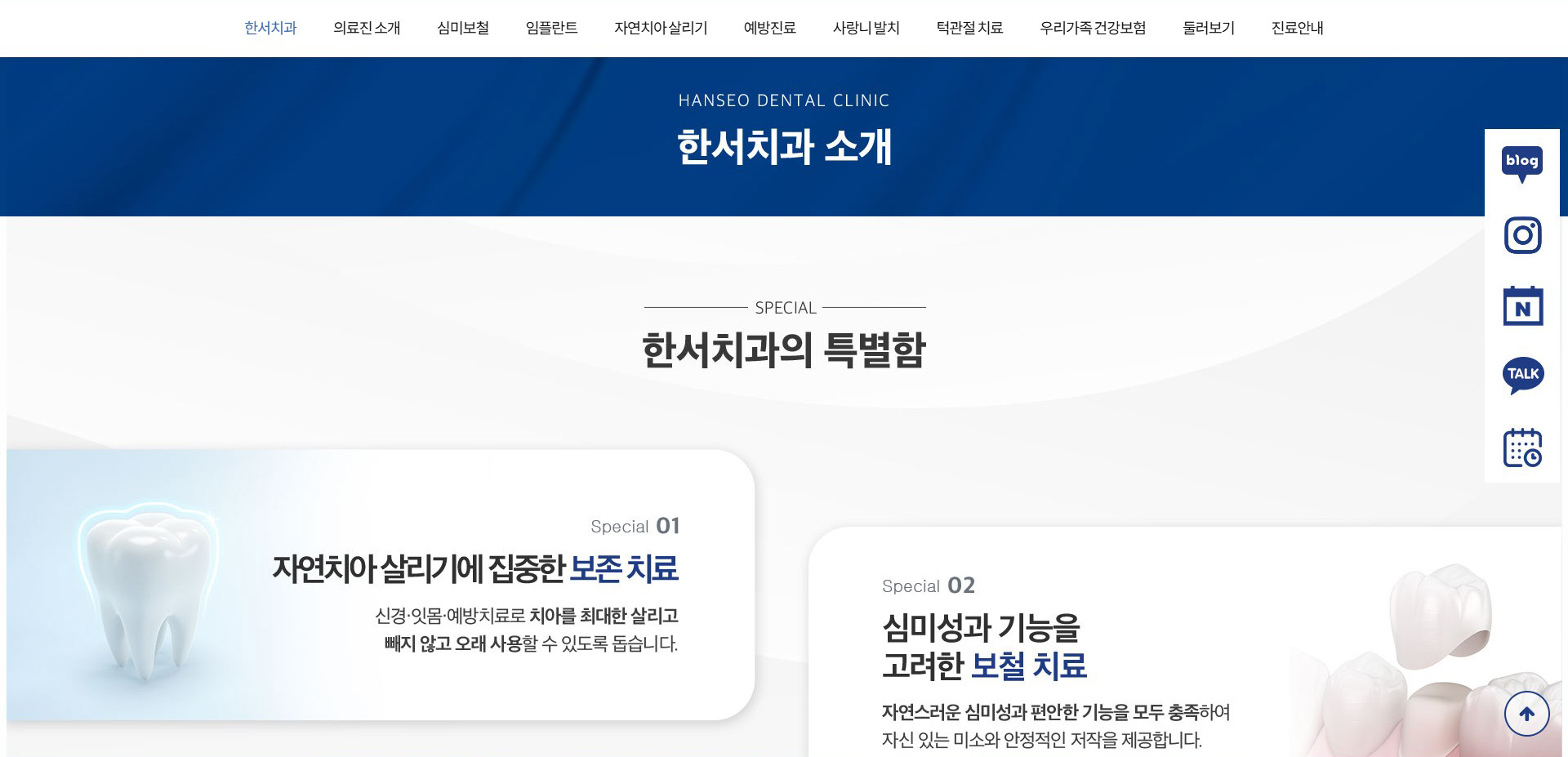This screenshot has height=757, width=1568.
Task: Click the Special 01 label
Action: [635, 526]
